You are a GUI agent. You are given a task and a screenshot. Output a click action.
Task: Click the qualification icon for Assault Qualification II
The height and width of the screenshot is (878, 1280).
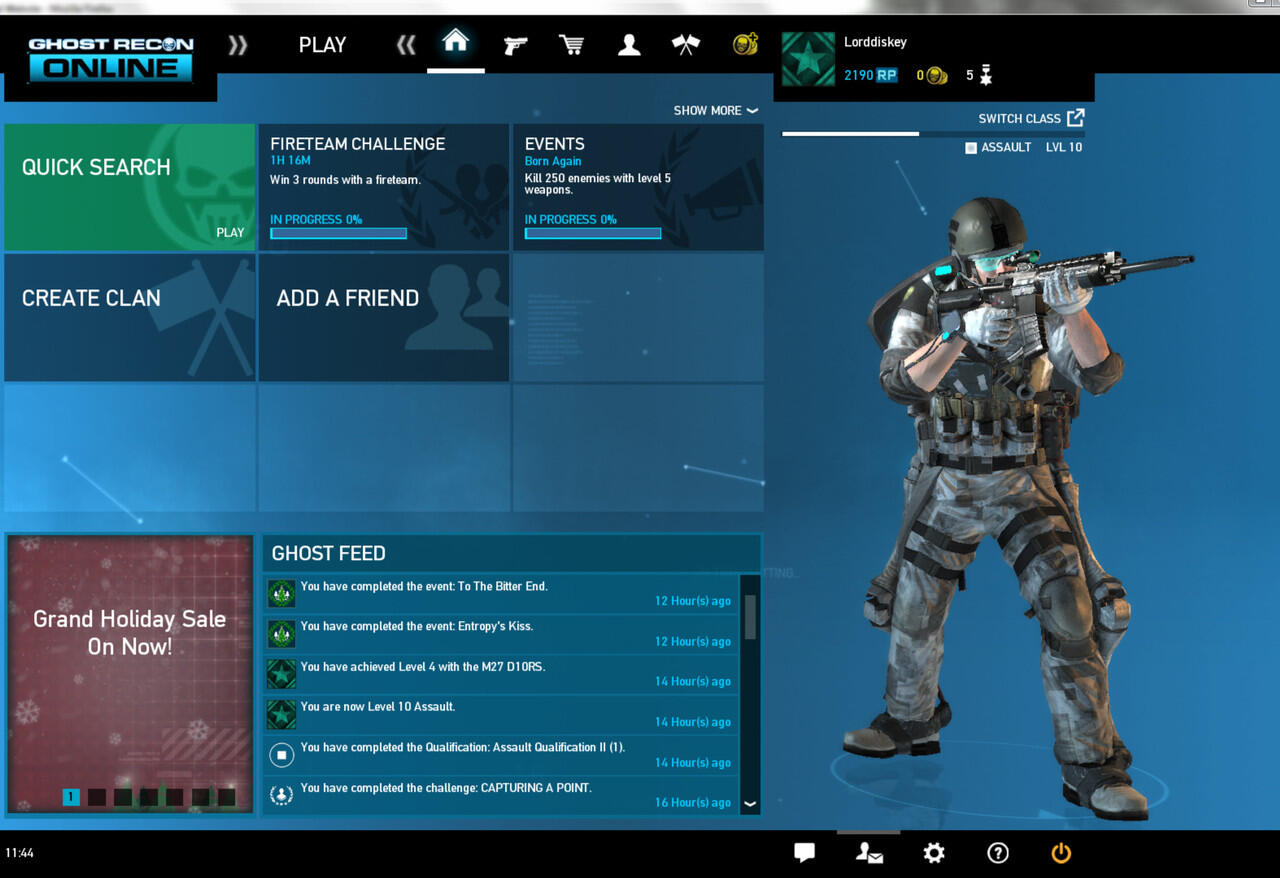point(281,755)
